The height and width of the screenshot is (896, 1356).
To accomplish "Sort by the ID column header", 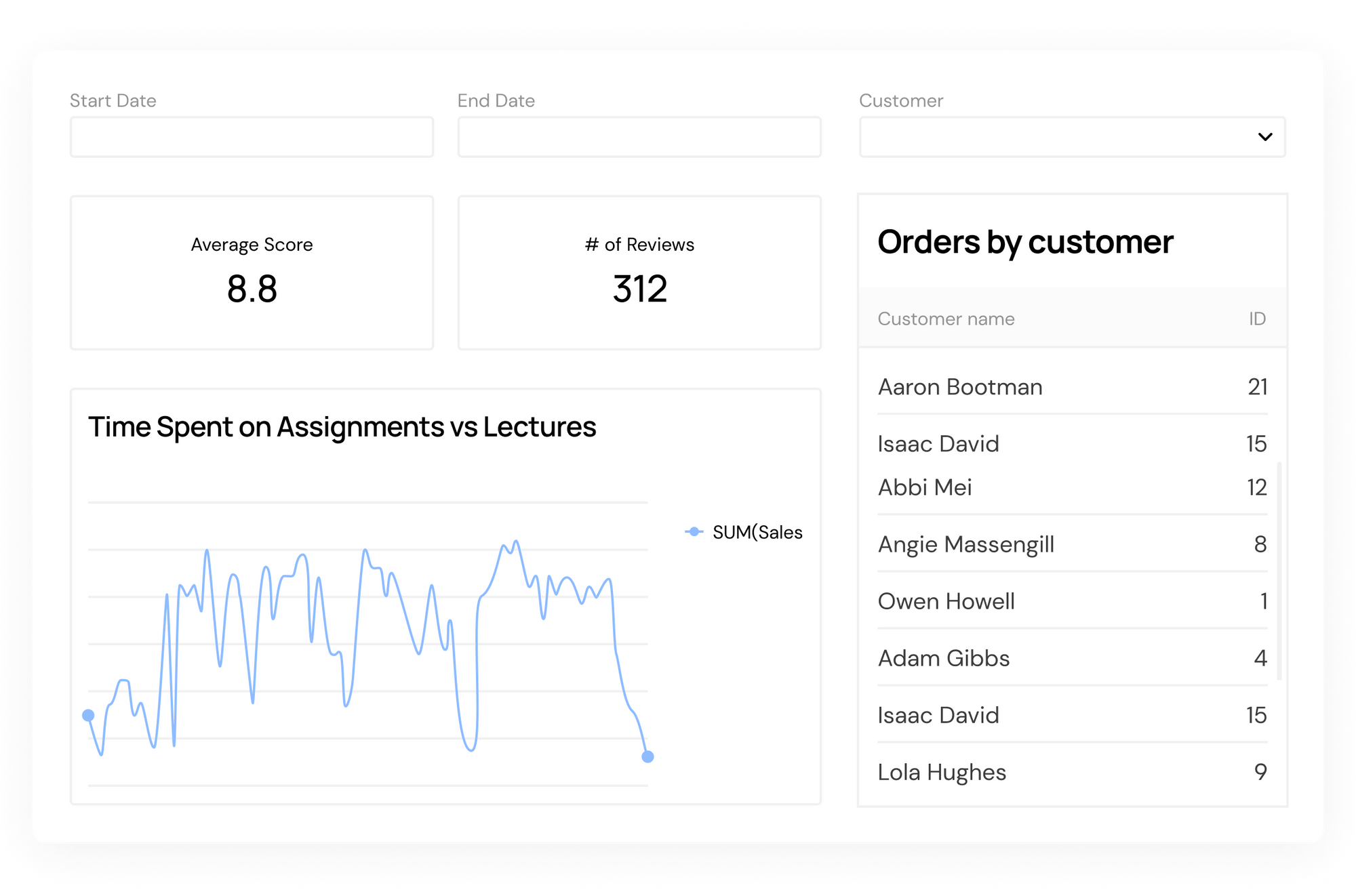I will pyautogui.click(x=1257, y=319).
